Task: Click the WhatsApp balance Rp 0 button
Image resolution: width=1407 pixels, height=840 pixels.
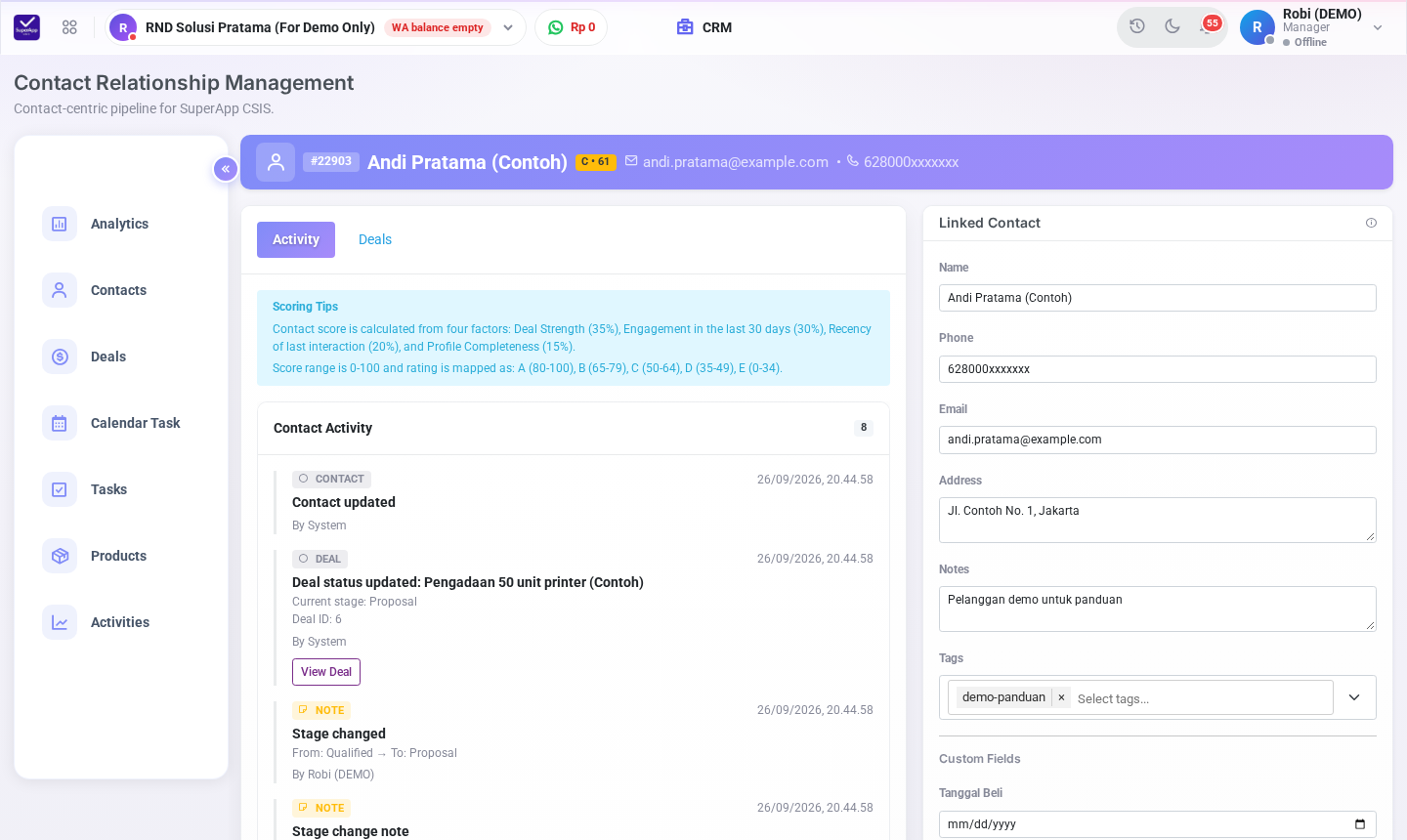Action: tap(572, 27)
